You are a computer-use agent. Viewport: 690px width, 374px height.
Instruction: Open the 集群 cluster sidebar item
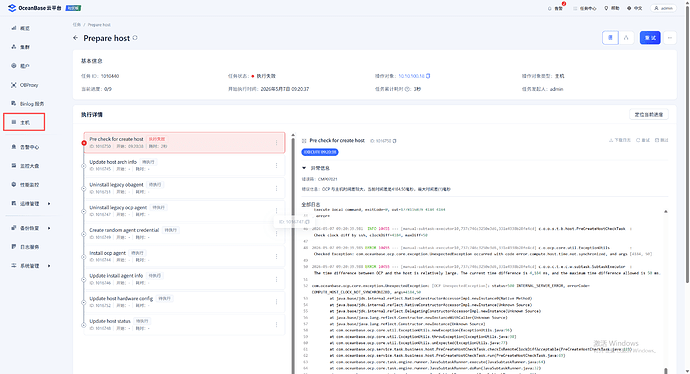(25, 47)
